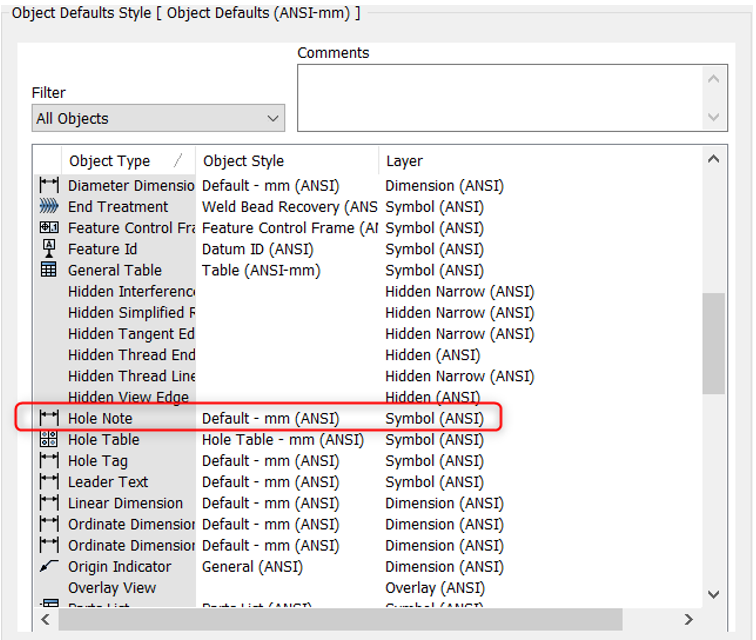Image resolution: width=756 pixels, height=640 pixels.
Task: Click the Comments box scroll-down arrow
Action: coord(714,117)
